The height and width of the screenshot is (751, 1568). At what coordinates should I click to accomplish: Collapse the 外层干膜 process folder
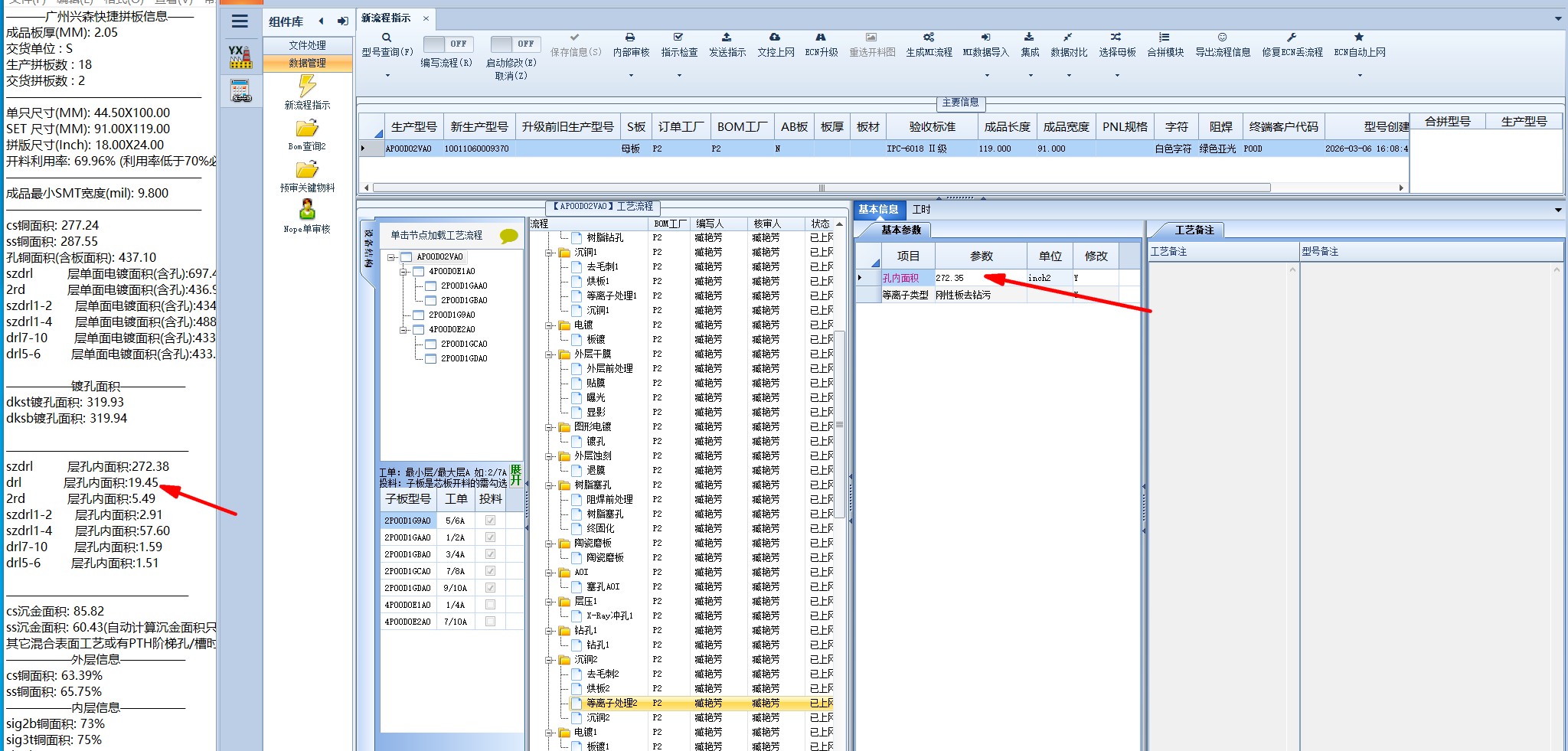click(549, 354)
